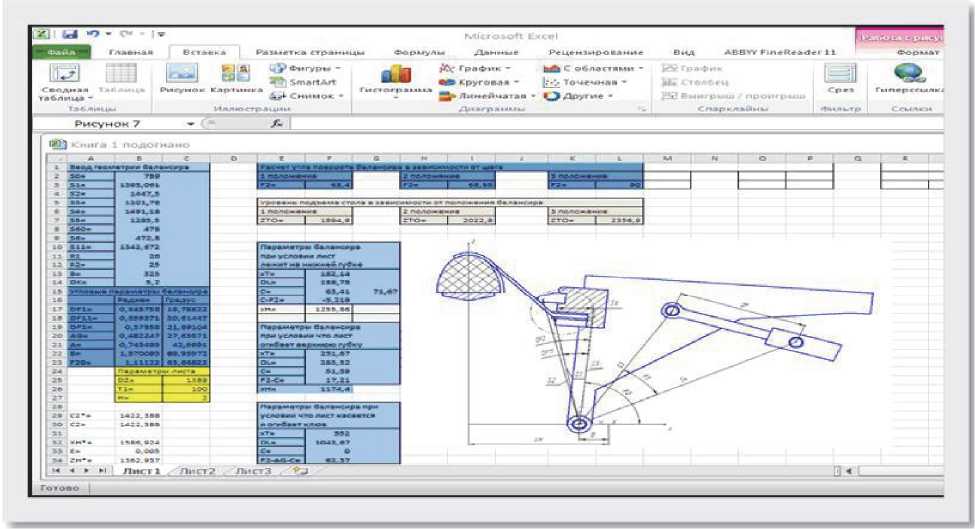Image resolution: width=975 pixels, height=529 pixels.
Task: Expand the Name Box dropdown arrow
Action: 193,123
